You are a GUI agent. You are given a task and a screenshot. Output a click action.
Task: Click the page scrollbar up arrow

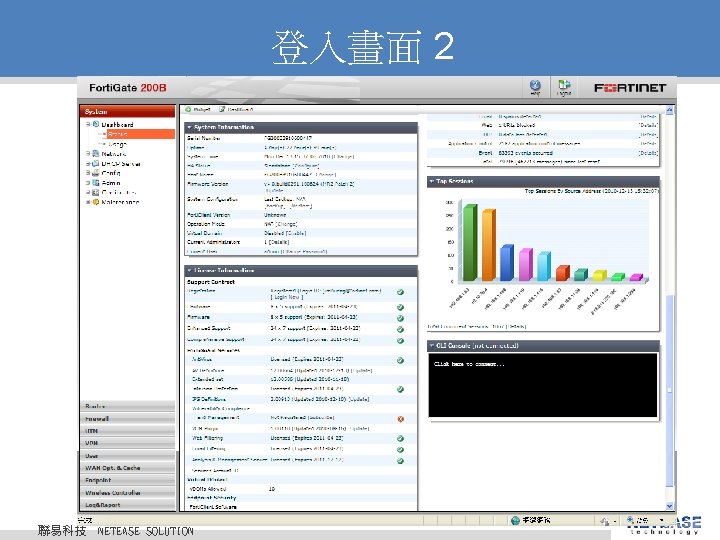(x=669, y=110)
